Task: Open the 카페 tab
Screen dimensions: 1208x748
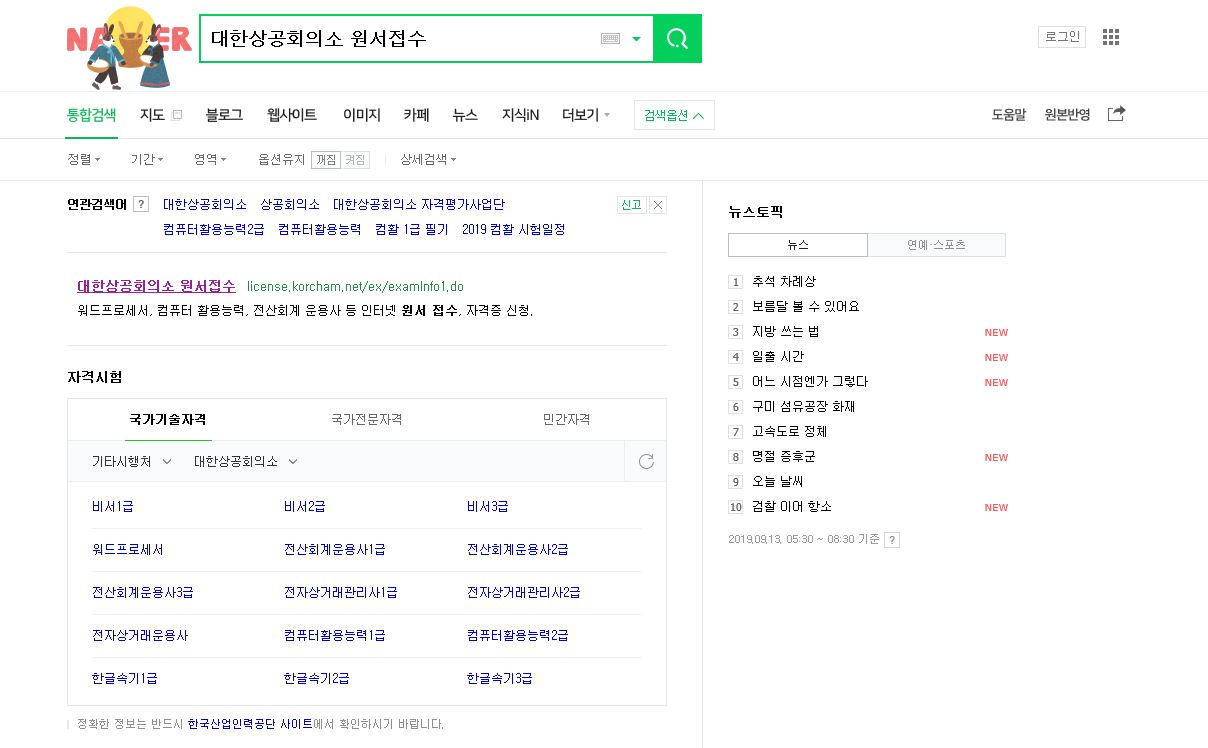Action: coord(416,115)
